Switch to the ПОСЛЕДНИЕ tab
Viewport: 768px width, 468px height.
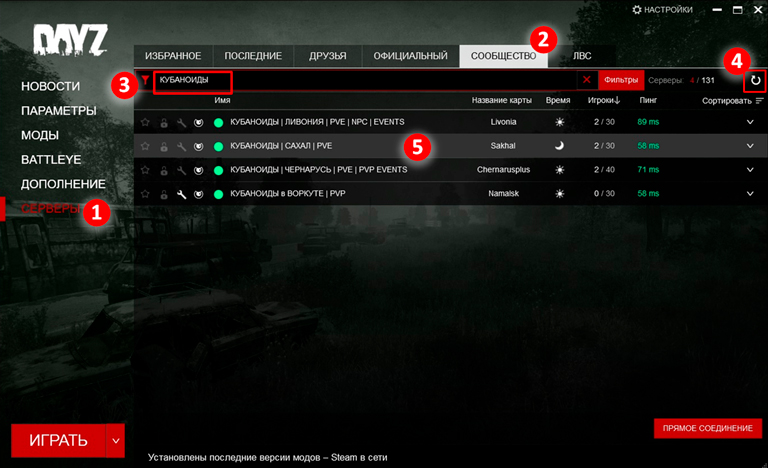tap(253, 56)
